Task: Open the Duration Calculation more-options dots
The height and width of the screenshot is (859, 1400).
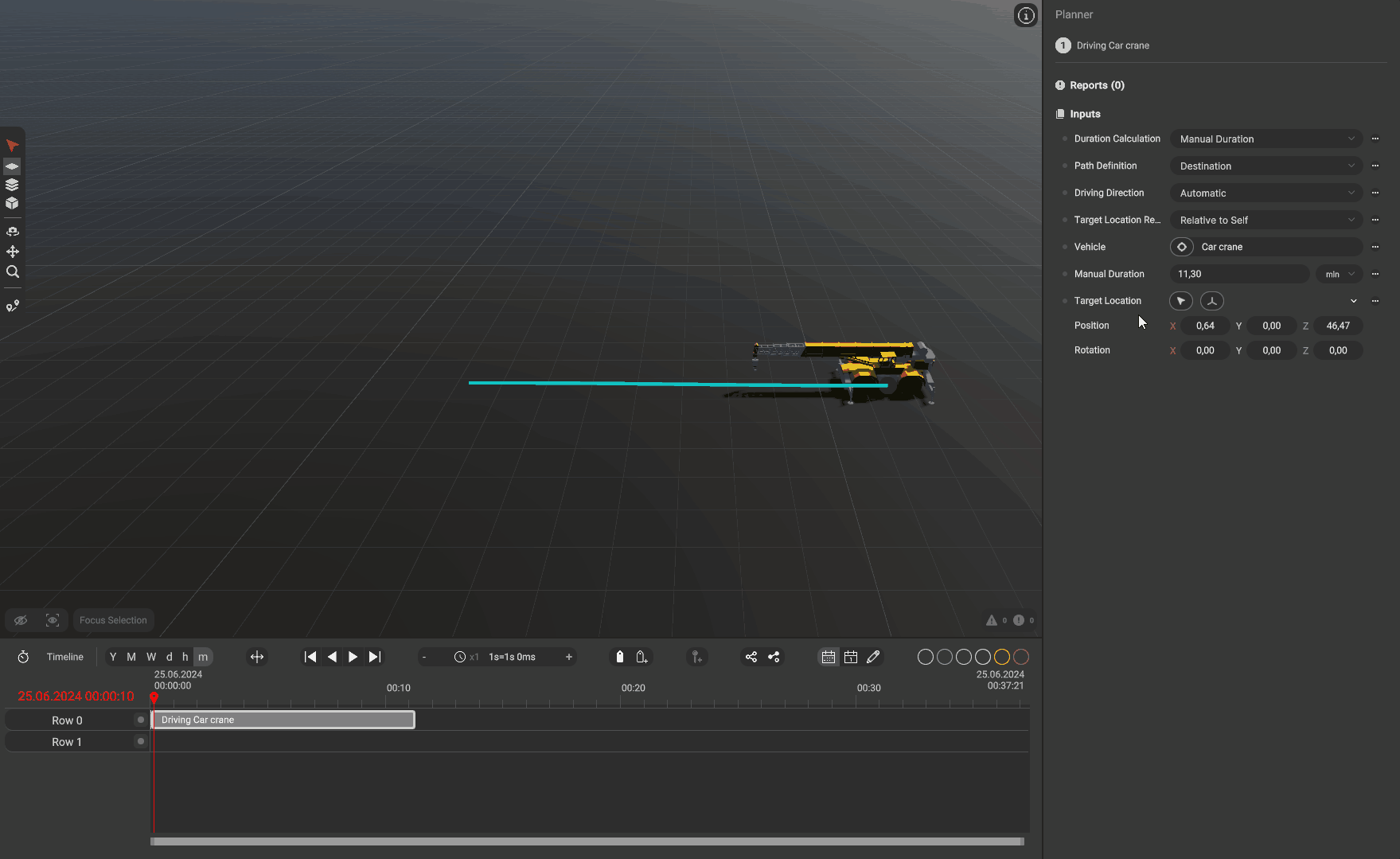Action: [1375, 139]
